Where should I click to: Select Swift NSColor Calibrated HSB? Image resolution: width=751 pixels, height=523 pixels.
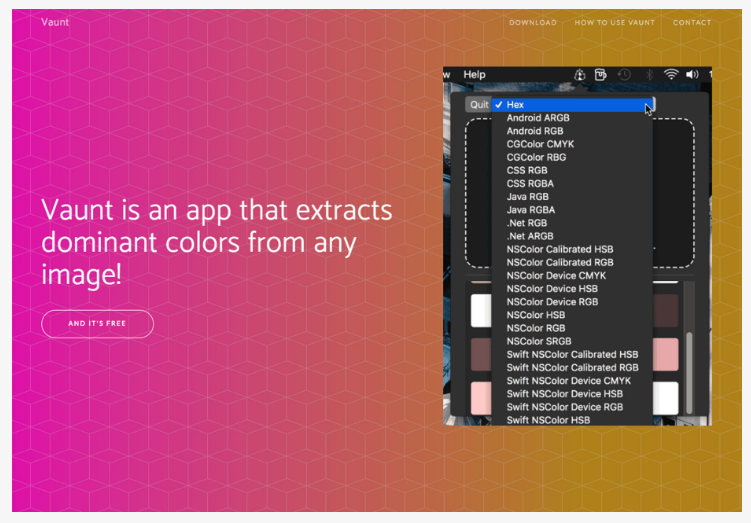572,355
